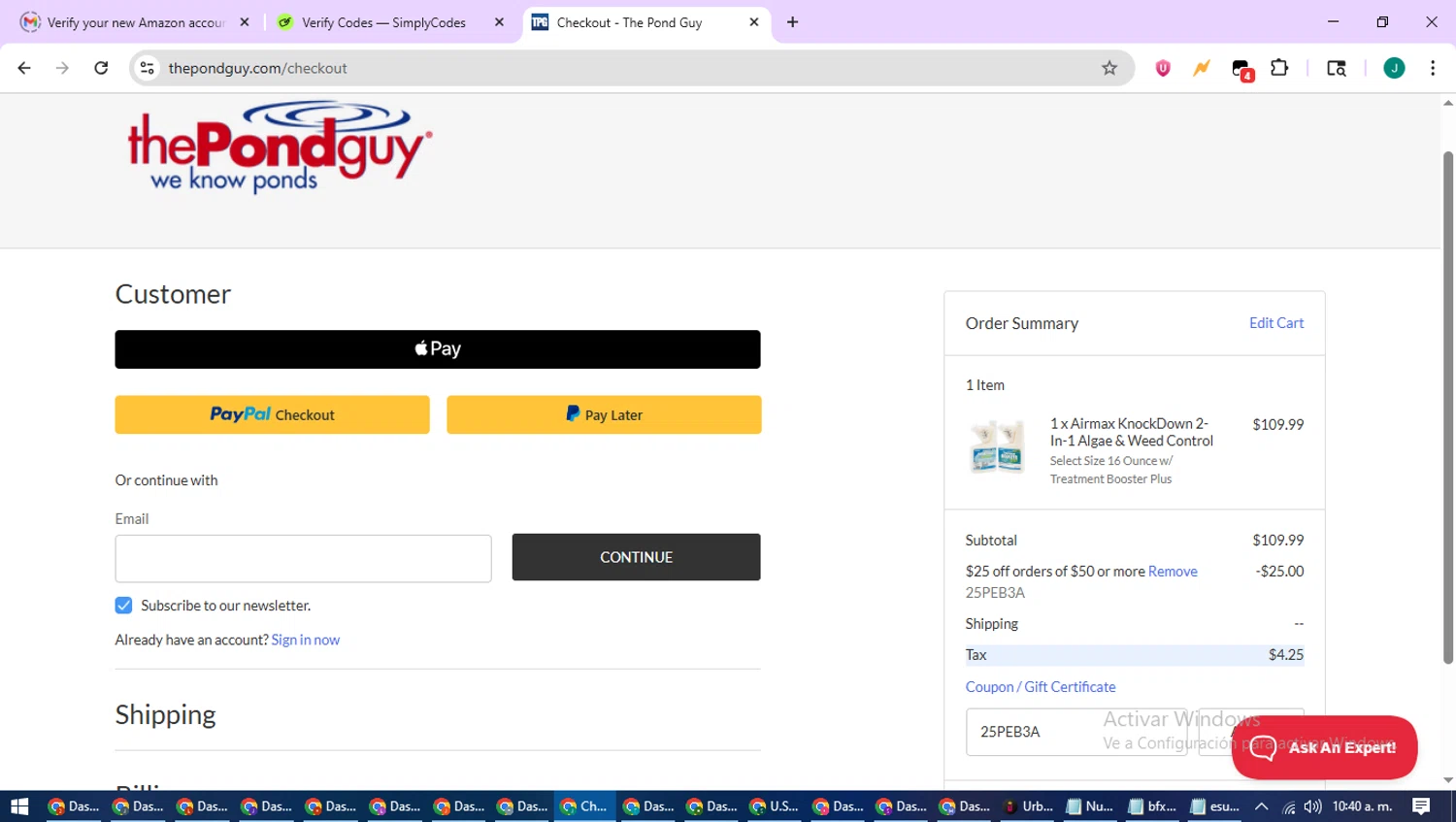Open the bfx... Notepad taskbar item
The image size is (1456, 822).
coord(1152,806)
